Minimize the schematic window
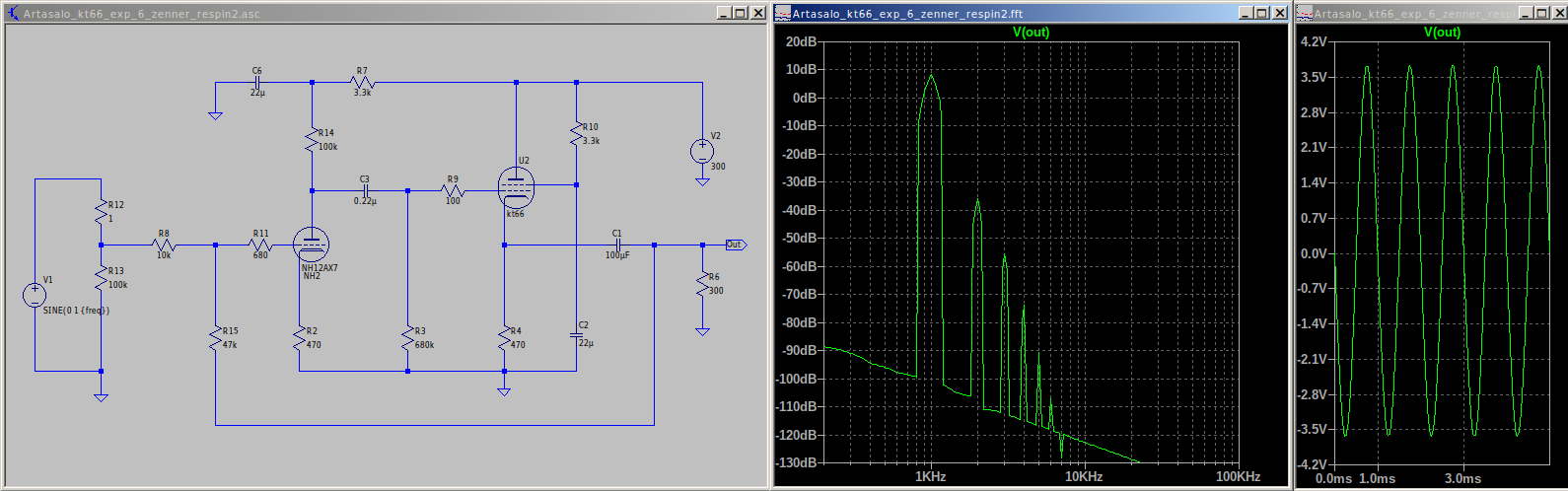Image resolution: width=1568 pixels, height=491 pixels. click(724, 14)
